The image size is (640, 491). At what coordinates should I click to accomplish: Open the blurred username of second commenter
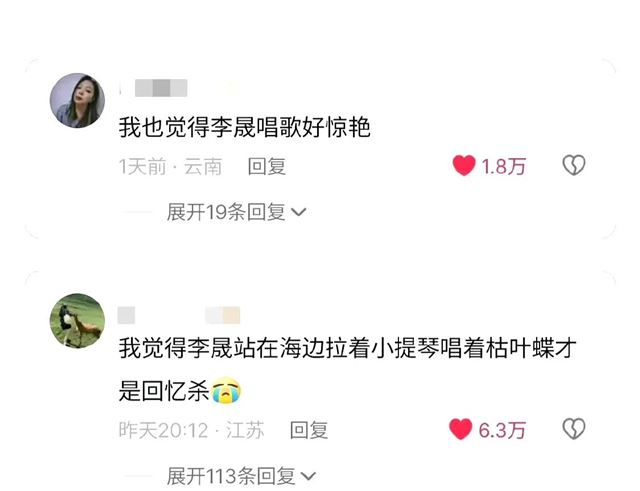click(179, 315)
